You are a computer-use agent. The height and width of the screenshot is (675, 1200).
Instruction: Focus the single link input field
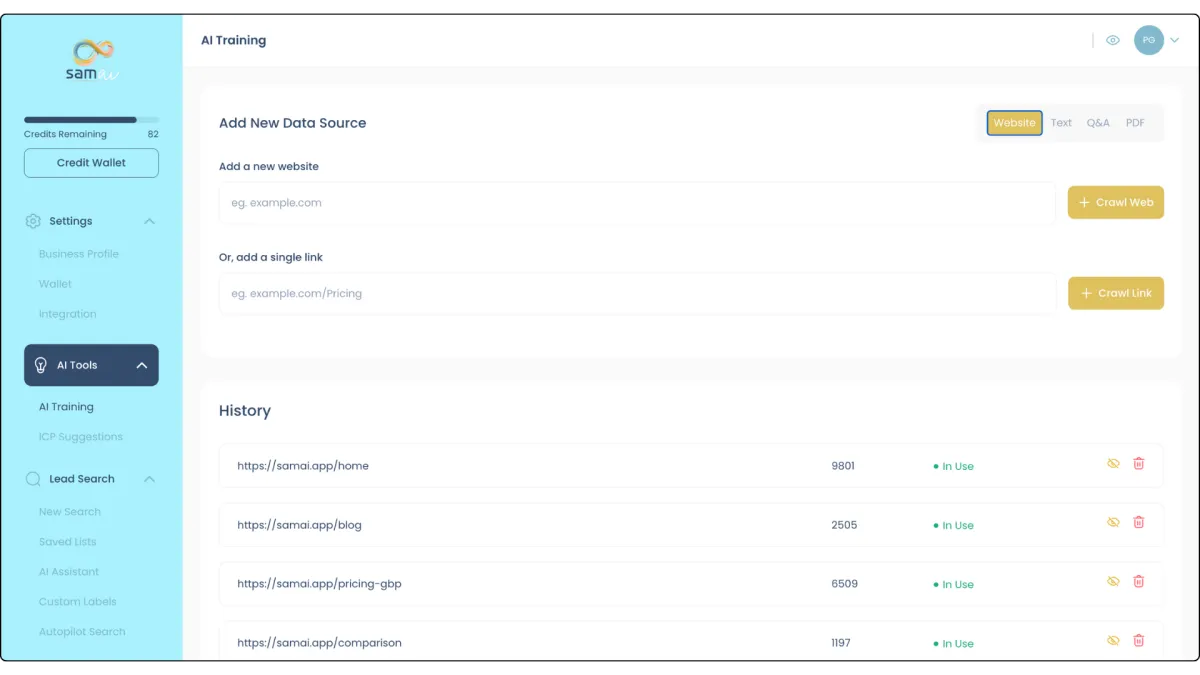click(x=637, y=294)
